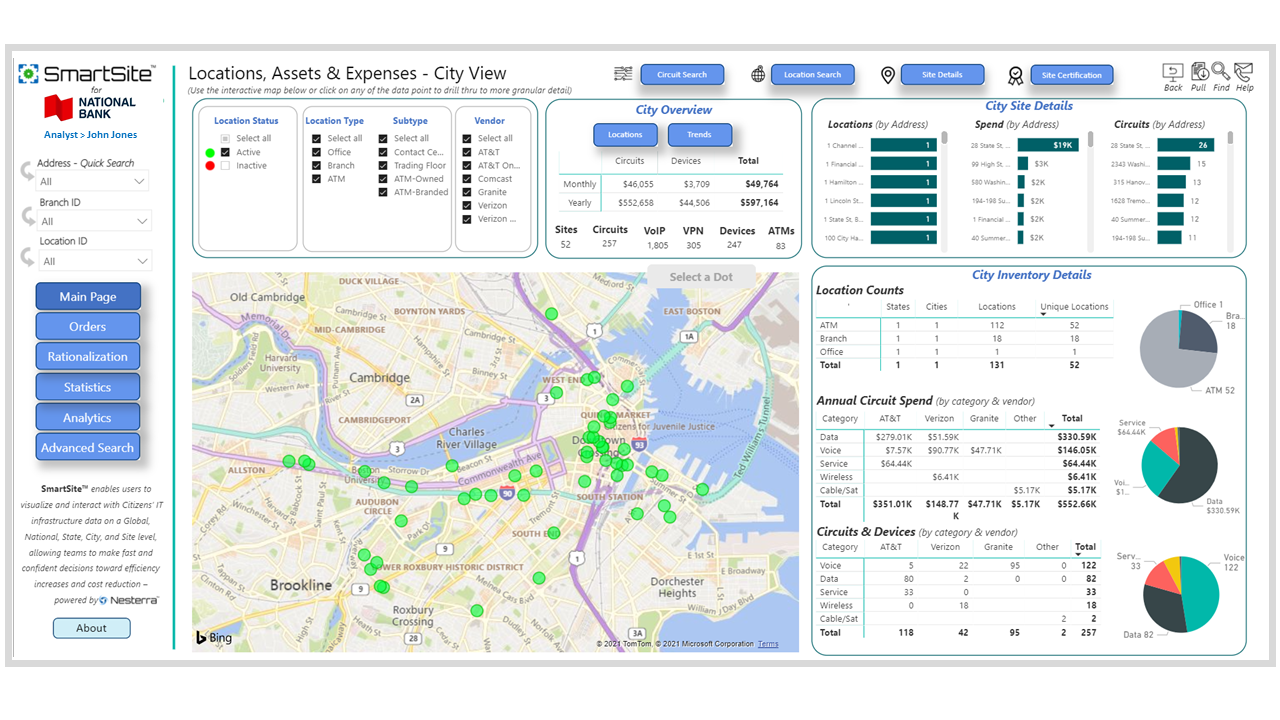1280x720 pixels.
Task: Uncheck ATM-Branded subtype checkbox
Action: pyautogui.click(x=383, y=192)
